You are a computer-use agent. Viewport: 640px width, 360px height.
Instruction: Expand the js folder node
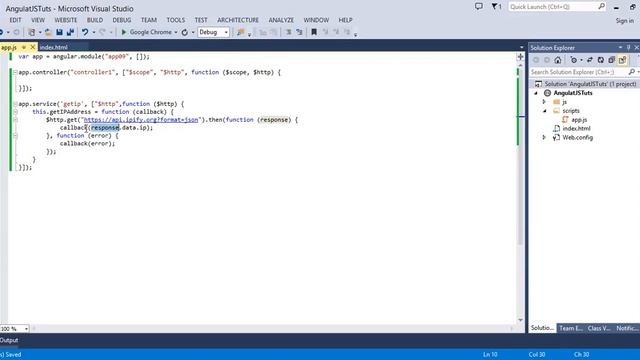click(x=544, y=102)
